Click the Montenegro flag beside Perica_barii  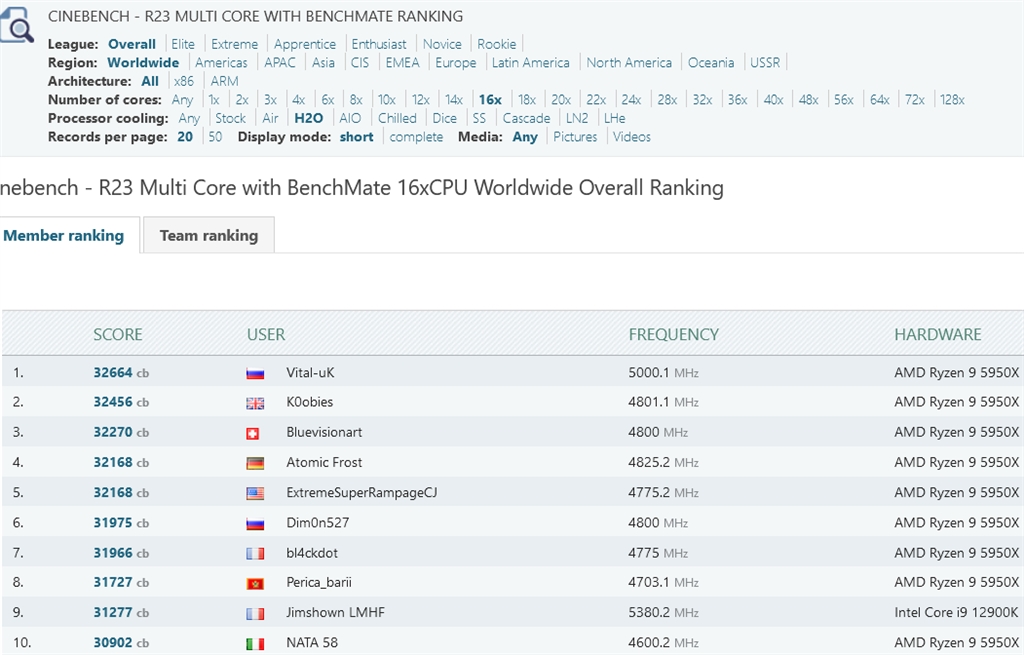(x=255, y=583)
